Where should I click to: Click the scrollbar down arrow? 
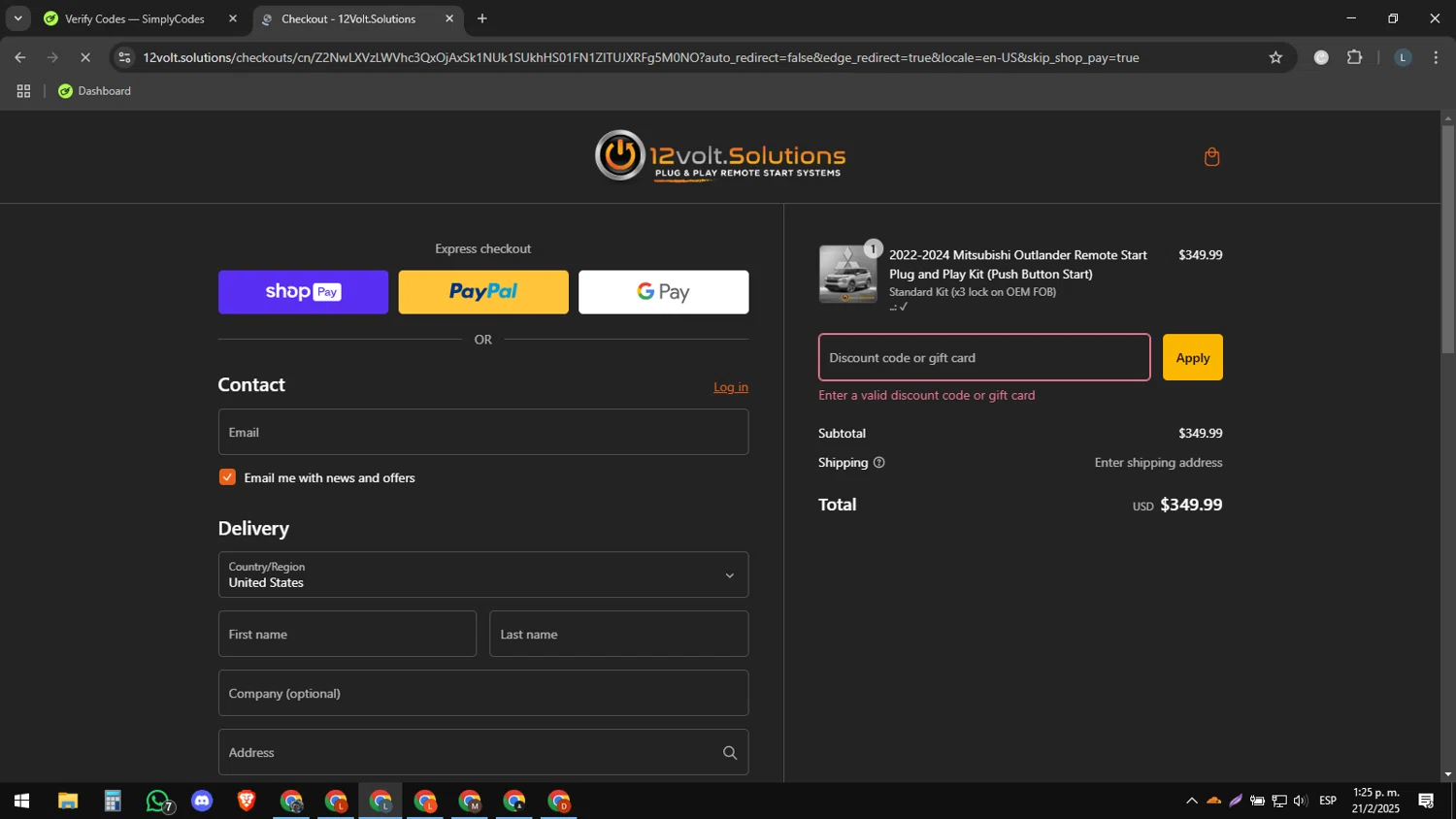click(x=1448, y=775)
